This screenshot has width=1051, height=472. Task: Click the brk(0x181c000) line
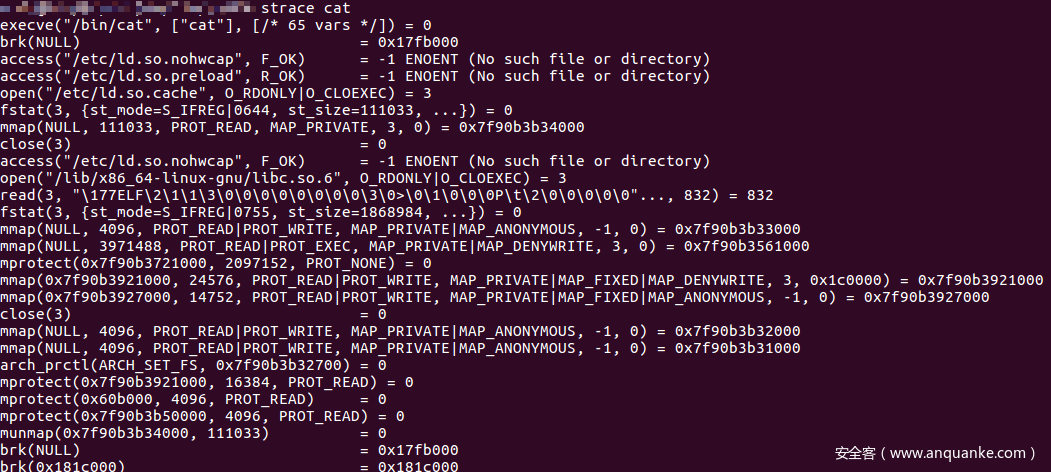coord(229,466)
